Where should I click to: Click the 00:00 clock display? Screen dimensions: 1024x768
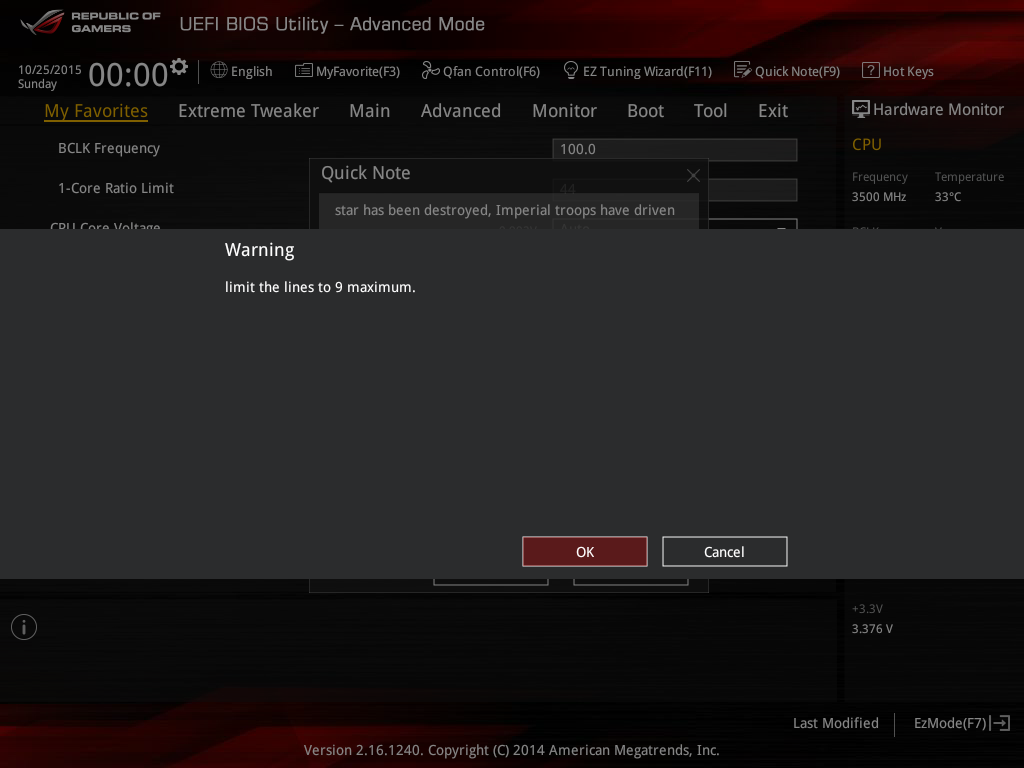pos(128,74)
